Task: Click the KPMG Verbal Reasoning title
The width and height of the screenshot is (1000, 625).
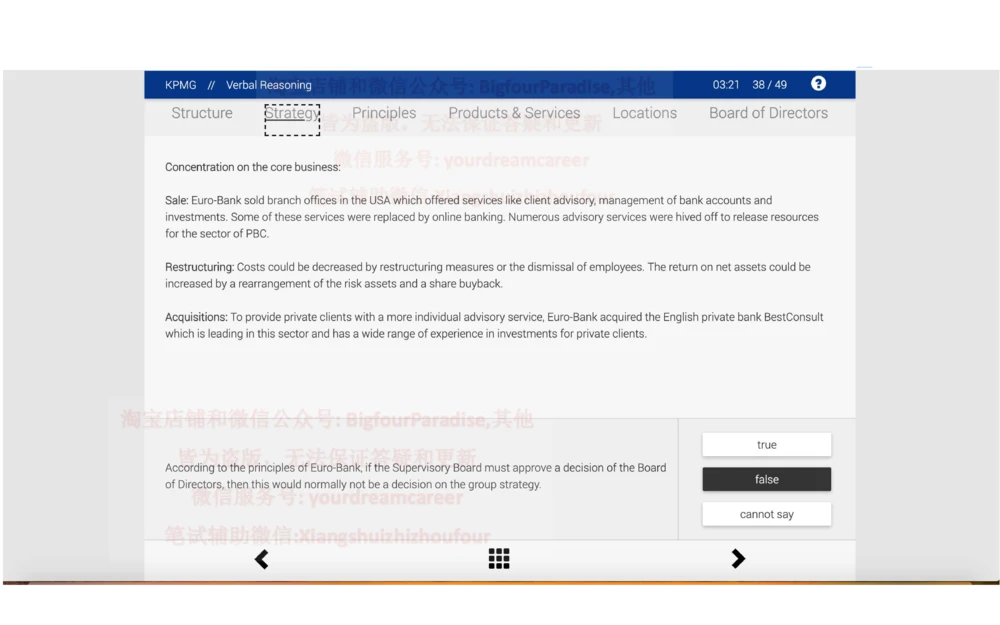Action: (x=238, y=85)
